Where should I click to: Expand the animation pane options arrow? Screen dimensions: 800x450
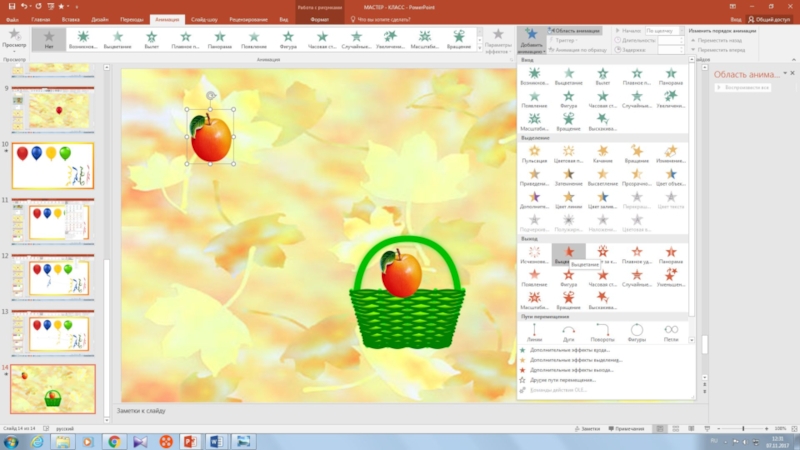pos(784,73)
